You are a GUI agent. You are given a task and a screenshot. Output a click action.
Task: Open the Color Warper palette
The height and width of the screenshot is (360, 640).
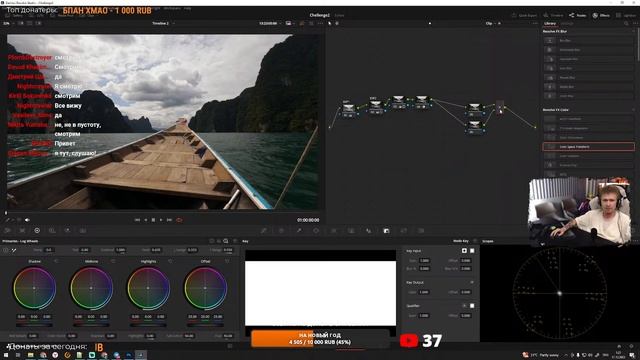(281, 231)
